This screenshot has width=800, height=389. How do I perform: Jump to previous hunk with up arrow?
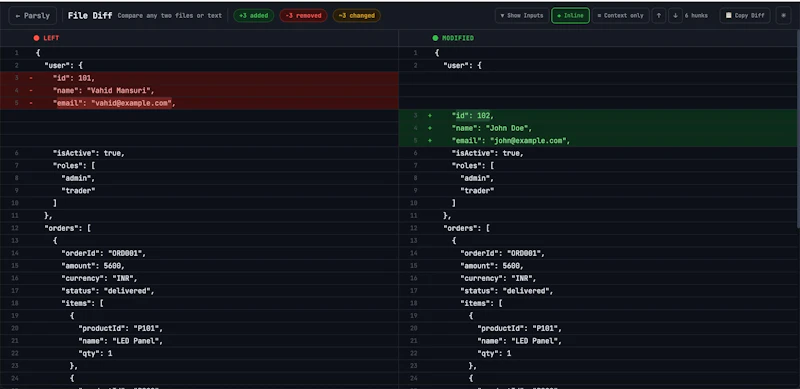point(659,16)
